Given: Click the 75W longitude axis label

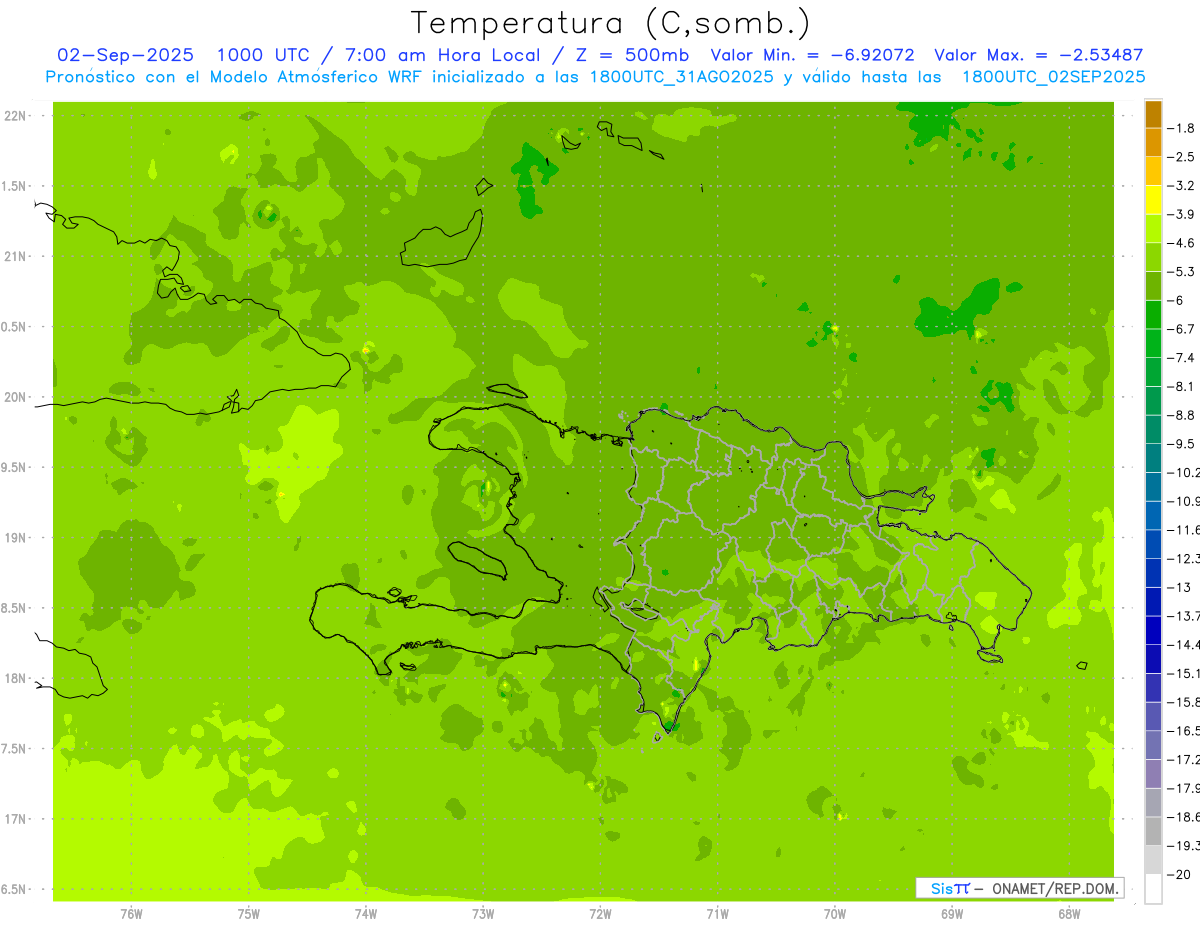Looking at the screenshot, I should tap(249, 914).
